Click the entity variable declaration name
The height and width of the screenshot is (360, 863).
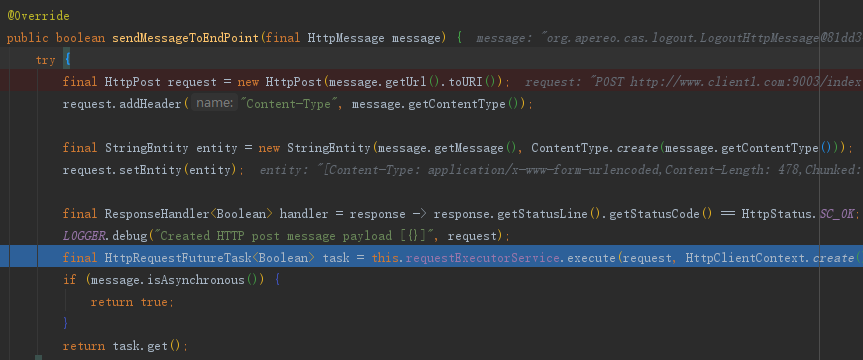pyautogui.click(x=217, y=148)
